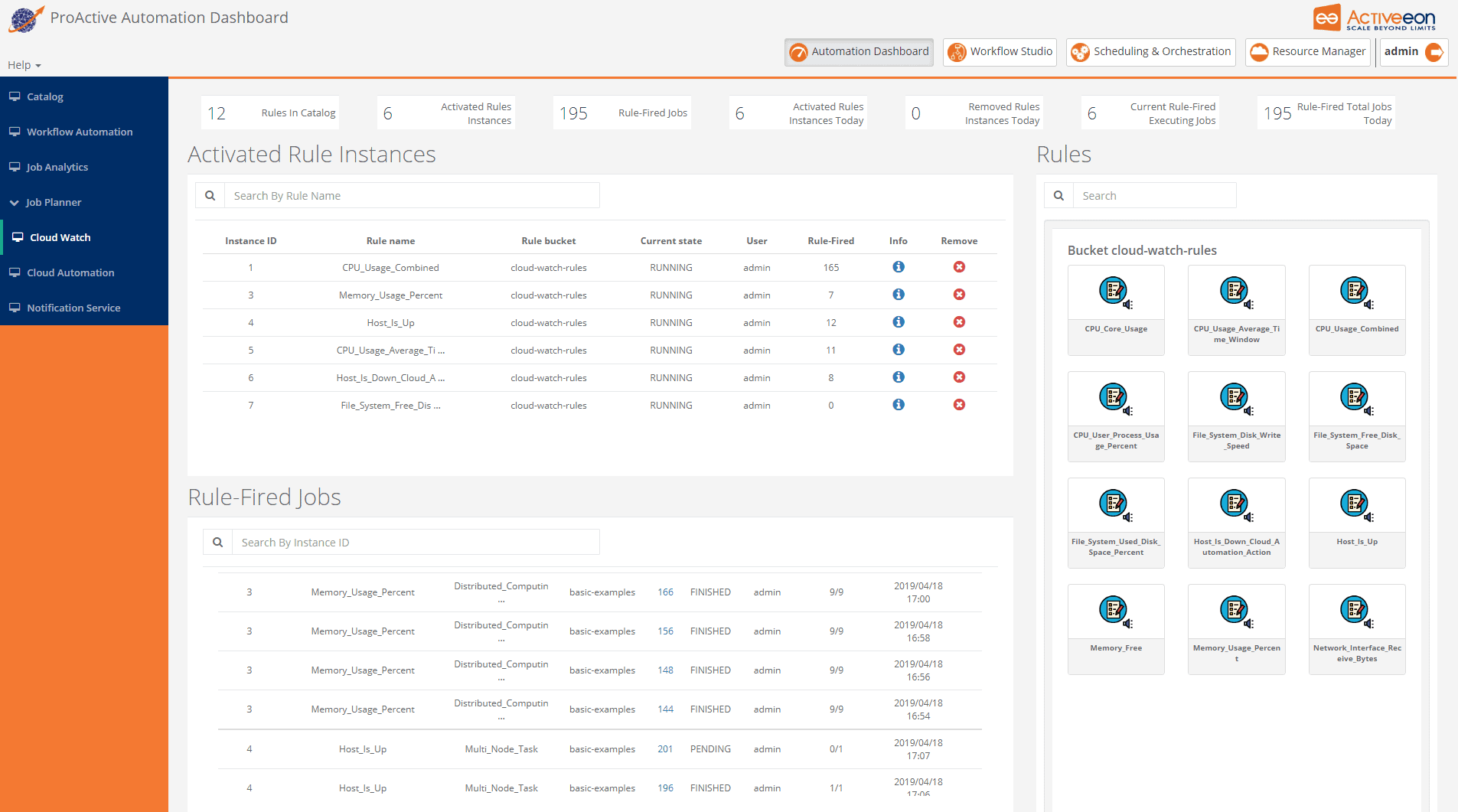Select Host_Is_Up rule icon in bucket

click(x=1356, y=505)
